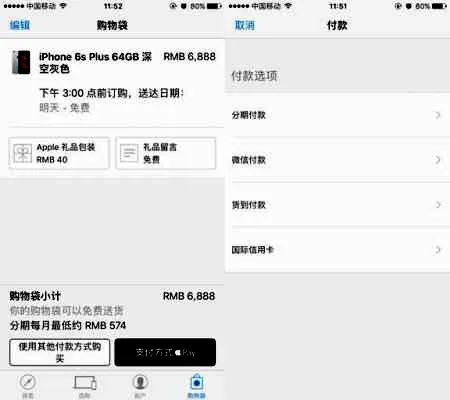Screen dimensions: 450x400
Task: Tap the iPhone 6s Plus product thumbnail
Action: [x=21, y=62]
